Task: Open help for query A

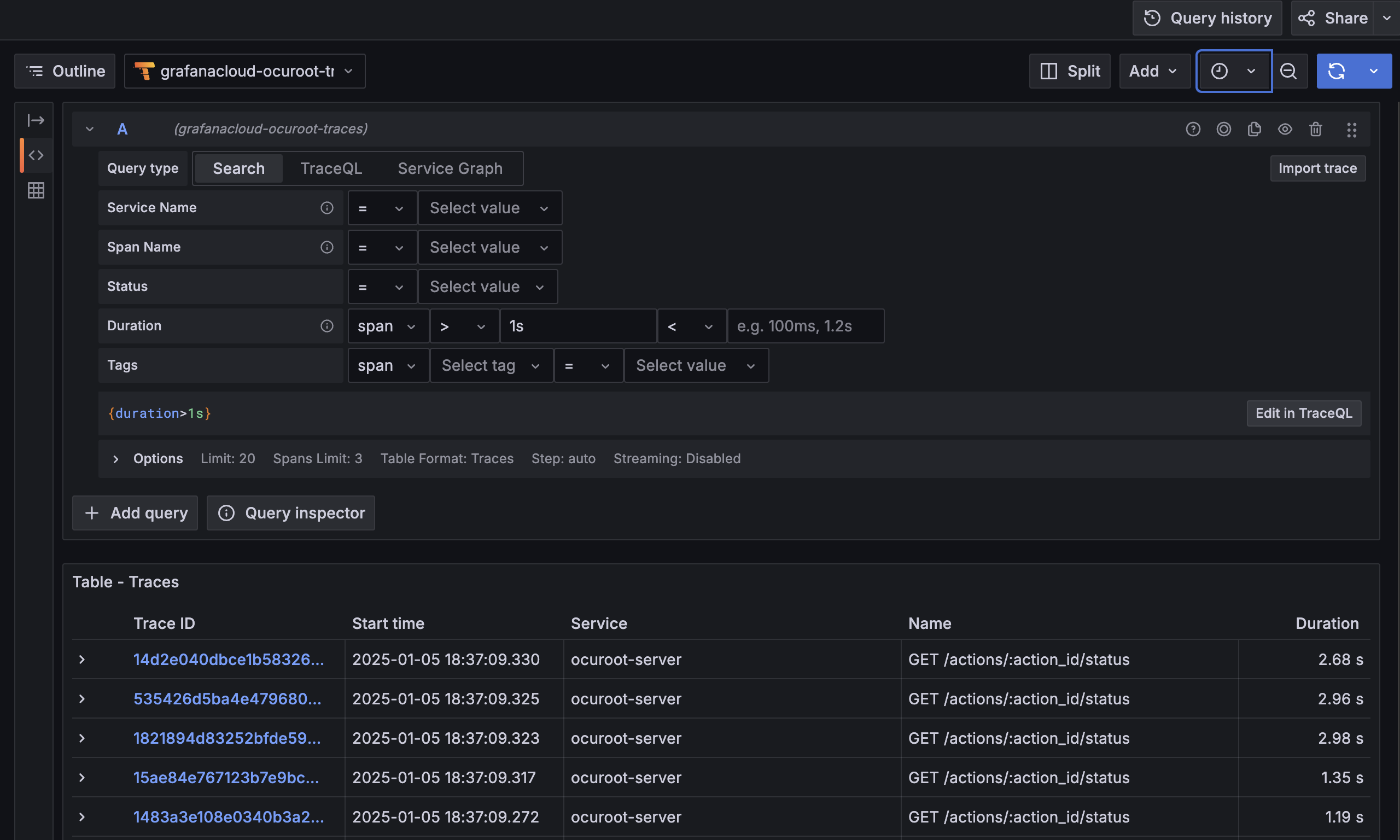Action: click(1193, 129)
